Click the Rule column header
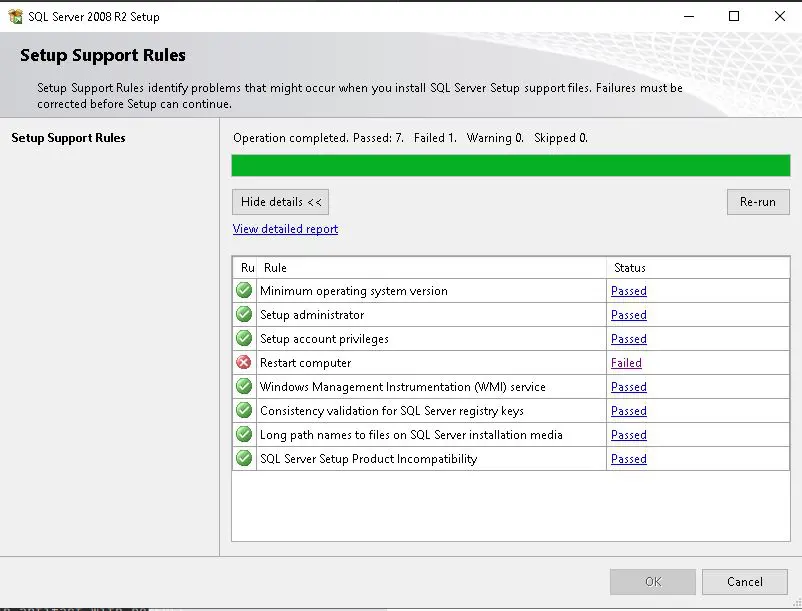The image size is (802, 611). [x=432, y=268]
